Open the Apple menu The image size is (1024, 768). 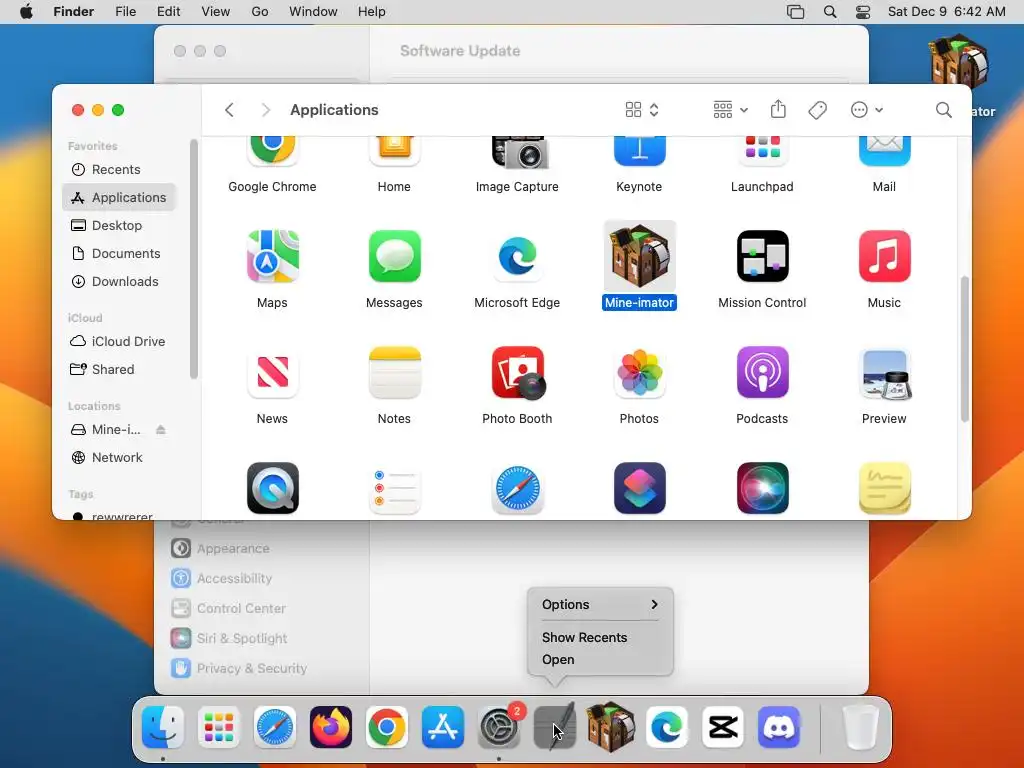[x=26, y=12]
